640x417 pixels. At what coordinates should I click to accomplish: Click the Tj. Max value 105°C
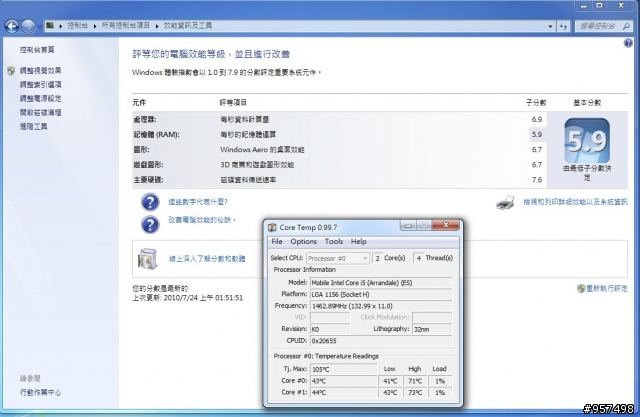click(343, 369)
